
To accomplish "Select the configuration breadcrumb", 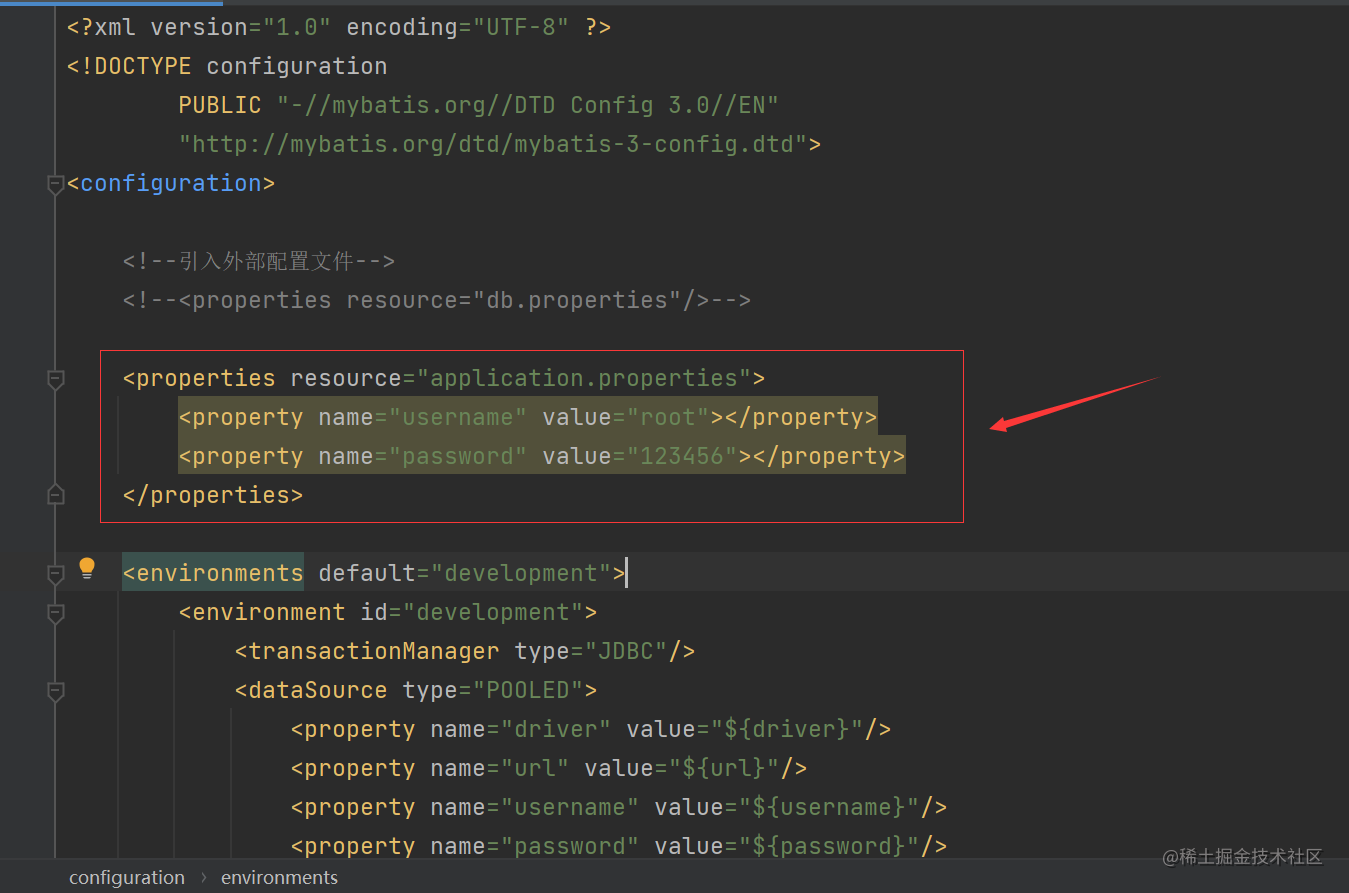I will point(127,877).
